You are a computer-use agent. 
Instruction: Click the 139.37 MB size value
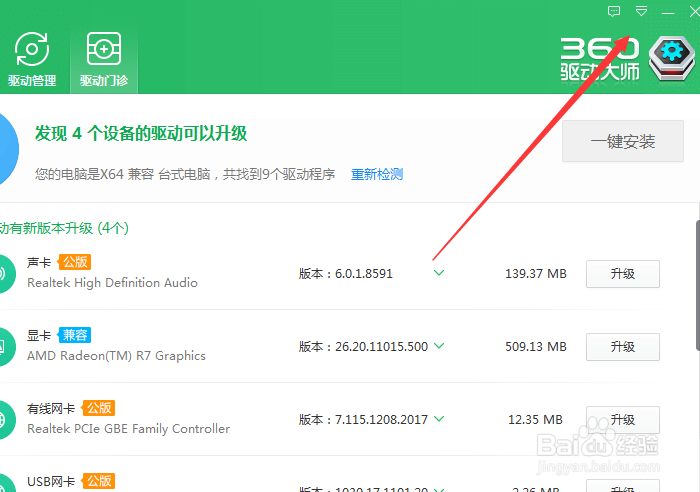(536, 274)
